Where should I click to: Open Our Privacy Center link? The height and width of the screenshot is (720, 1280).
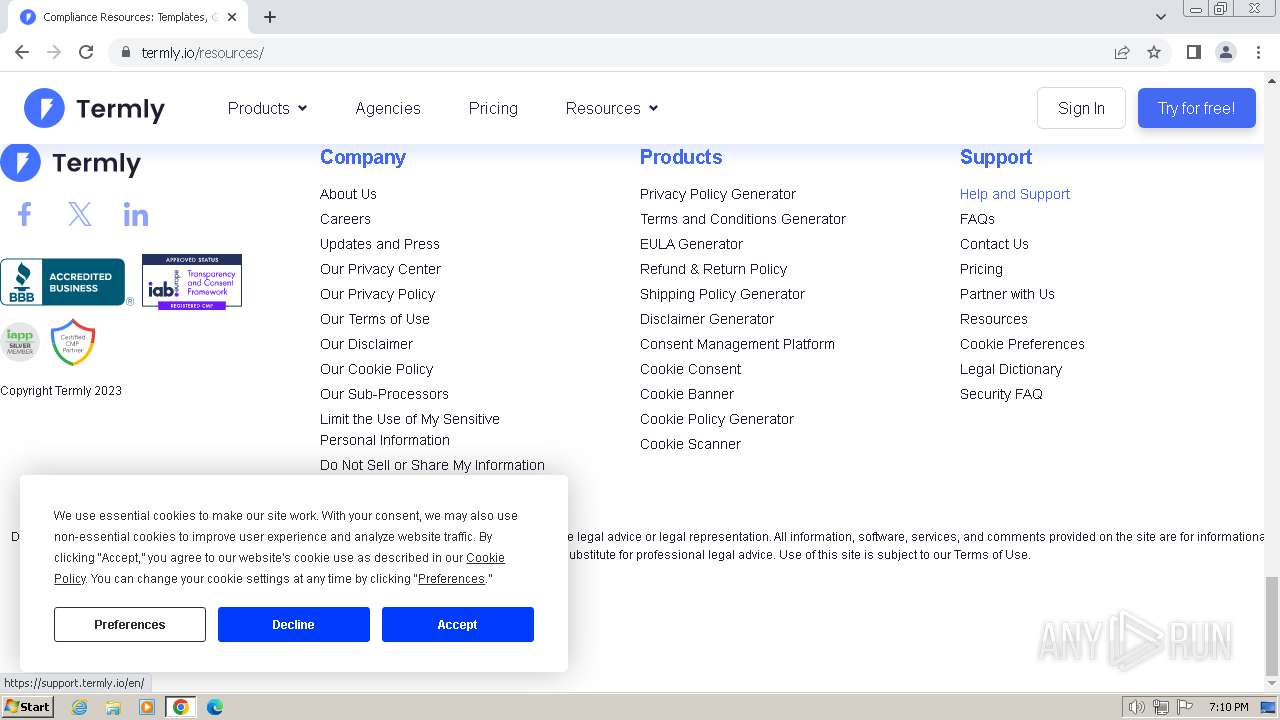(380, 269)
